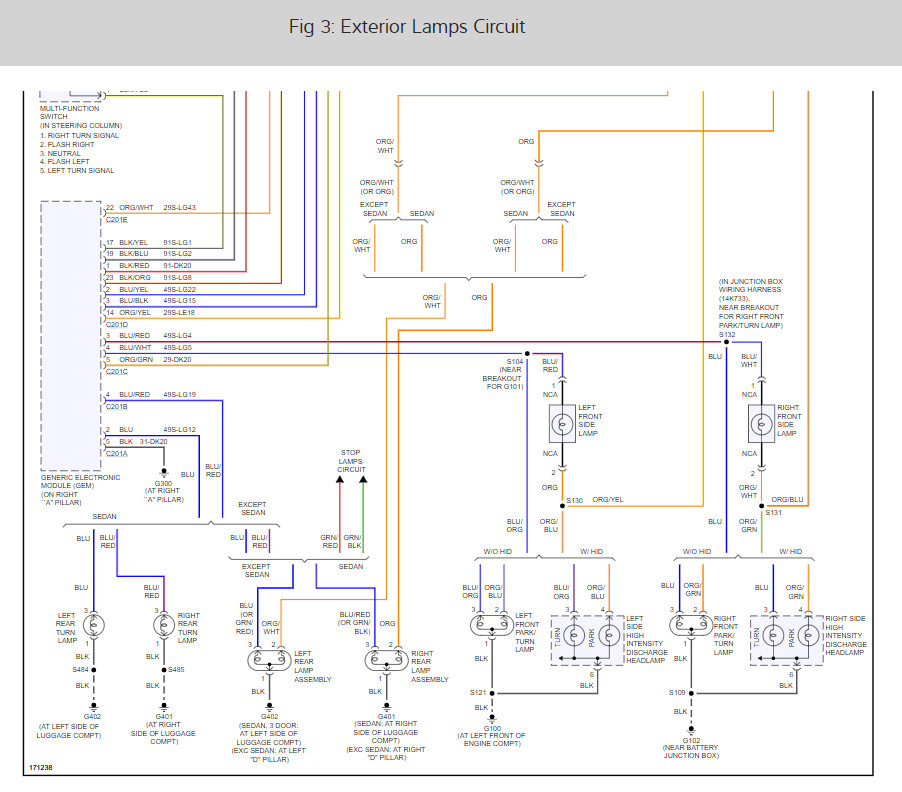Viewport: 902px width, 792px height.
Task: Click splice label 'S484'
Action: point(81,669)
